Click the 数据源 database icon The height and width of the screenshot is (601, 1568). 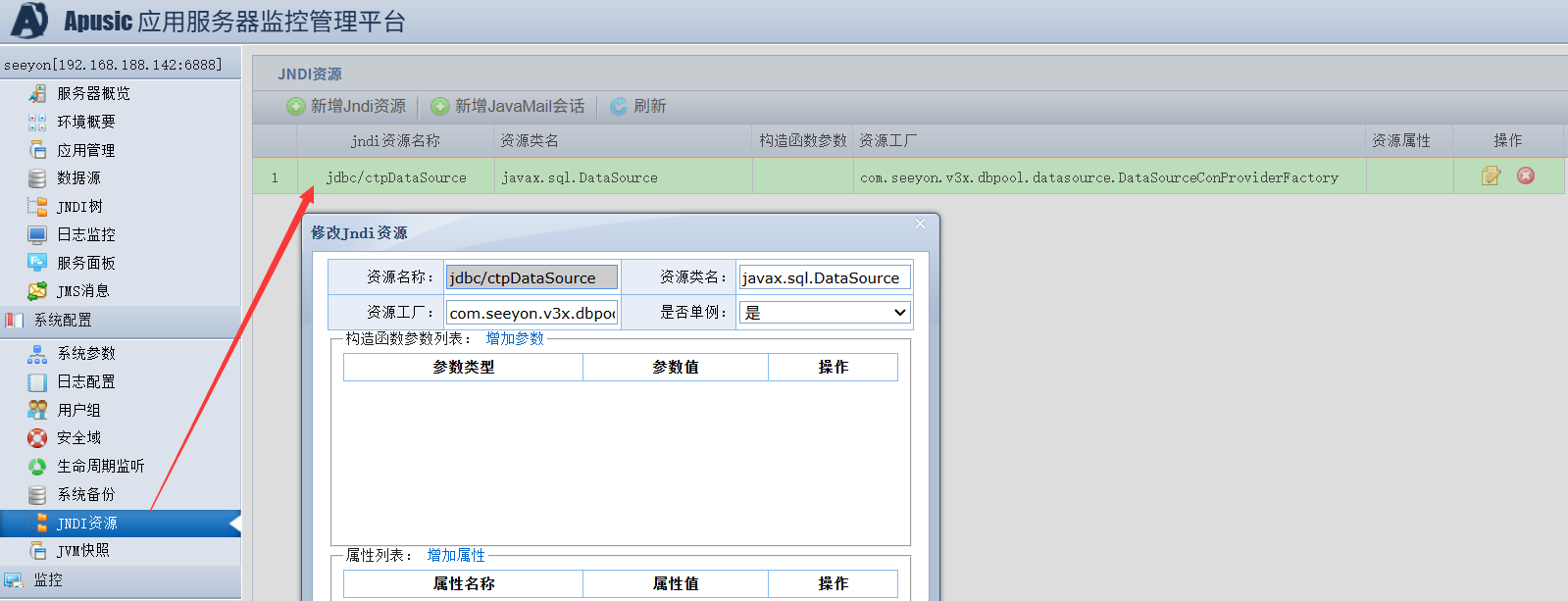click(37, 178)
